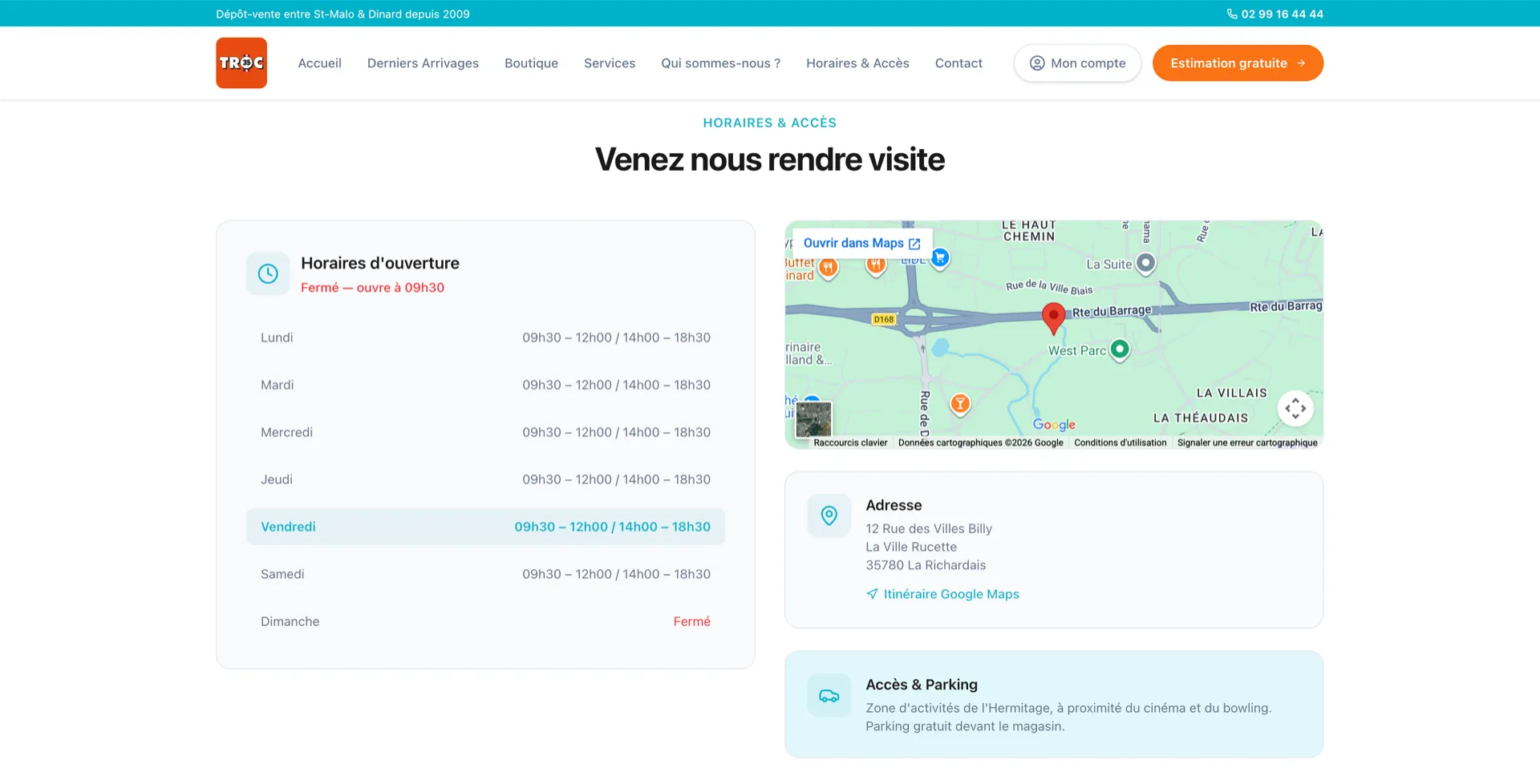Switch to satellite view thumbnail

click(813, 418)
